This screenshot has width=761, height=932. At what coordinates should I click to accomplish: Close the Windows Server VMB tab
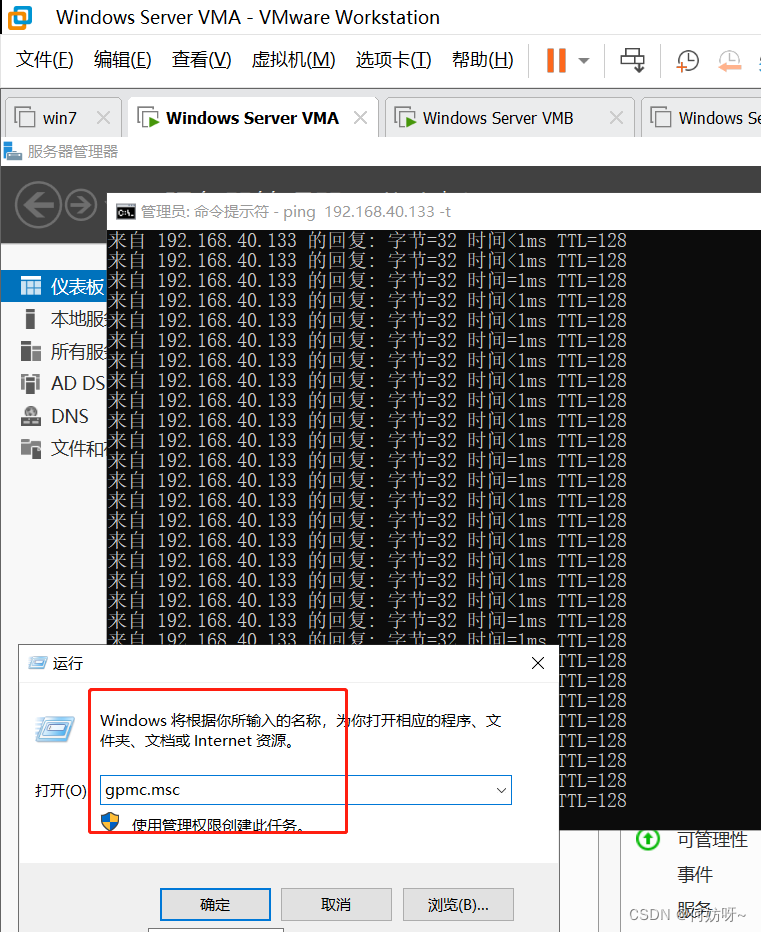[617, 118]
